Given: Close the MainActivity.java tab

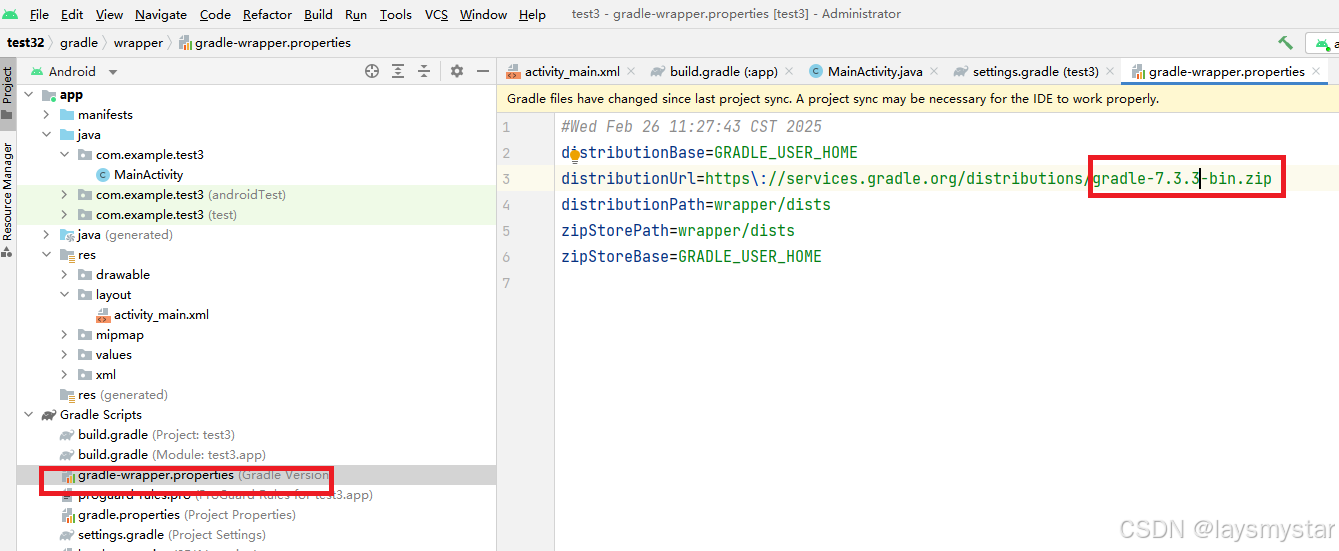Looking at the screenshot, I should tap(934, 71).
